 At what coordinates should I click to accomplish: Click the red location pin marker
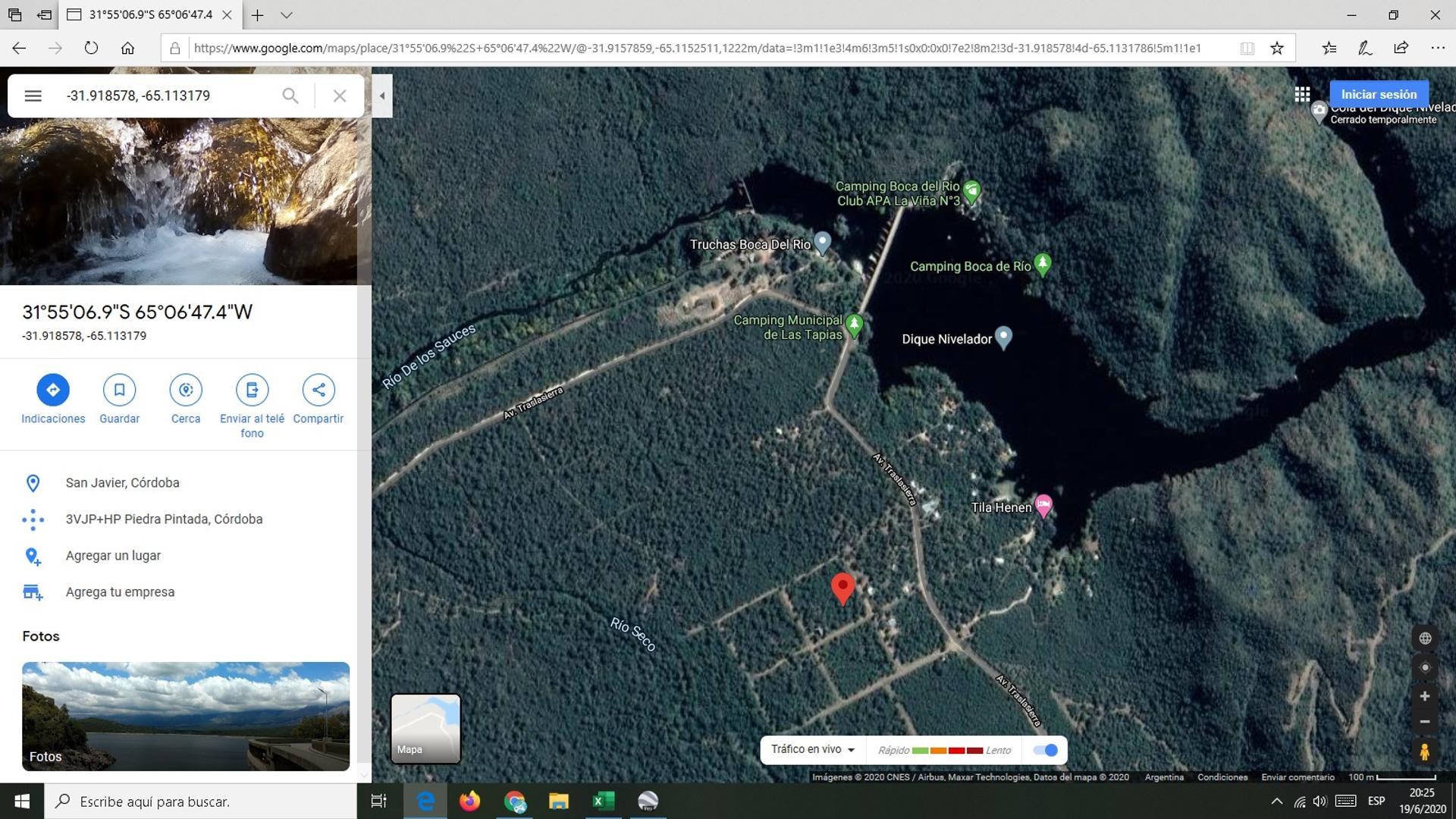(x=843, y=588)
